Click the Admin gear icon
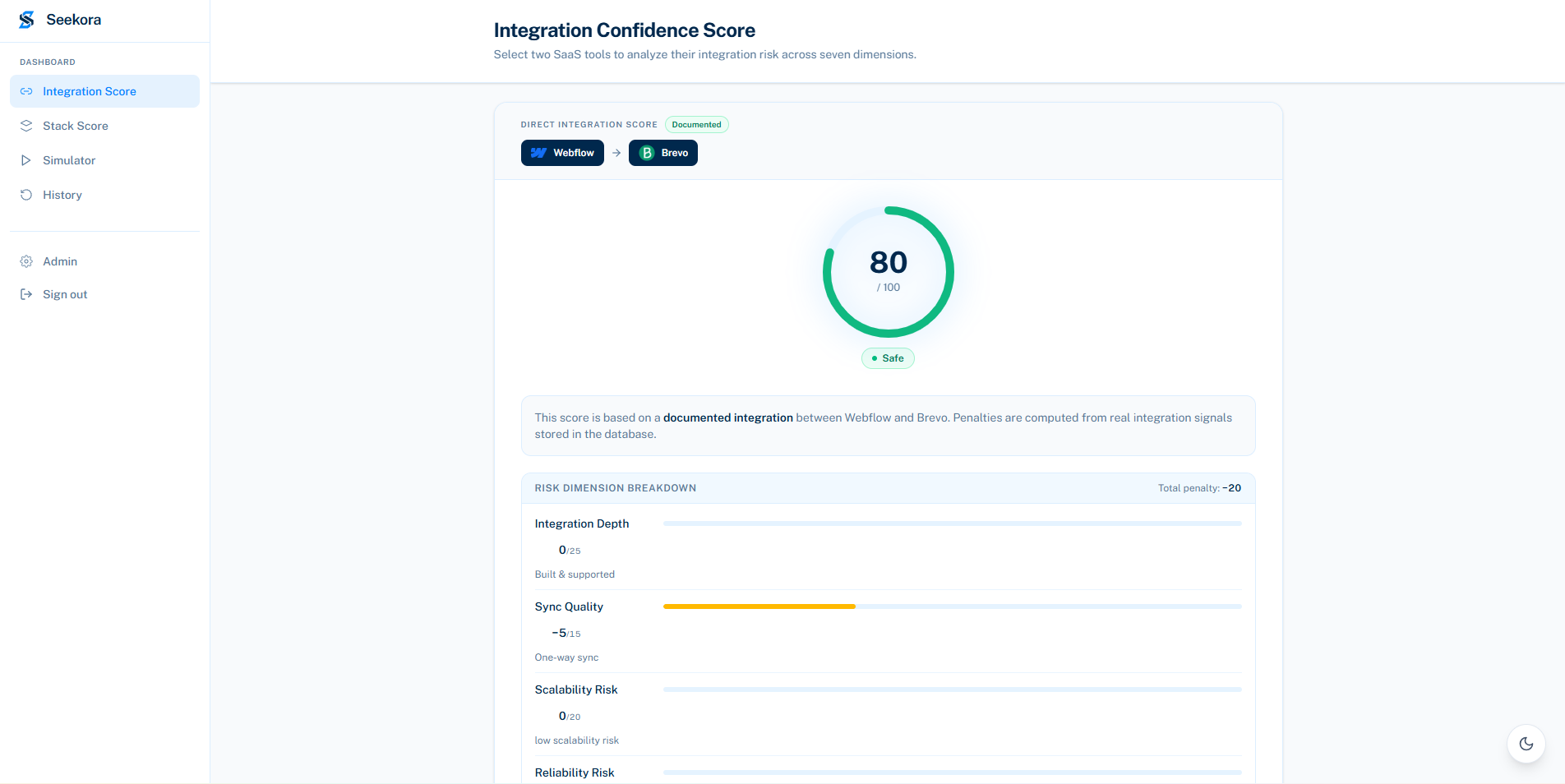Viewport: 1565px width, 784px height. tap(26, 261)
